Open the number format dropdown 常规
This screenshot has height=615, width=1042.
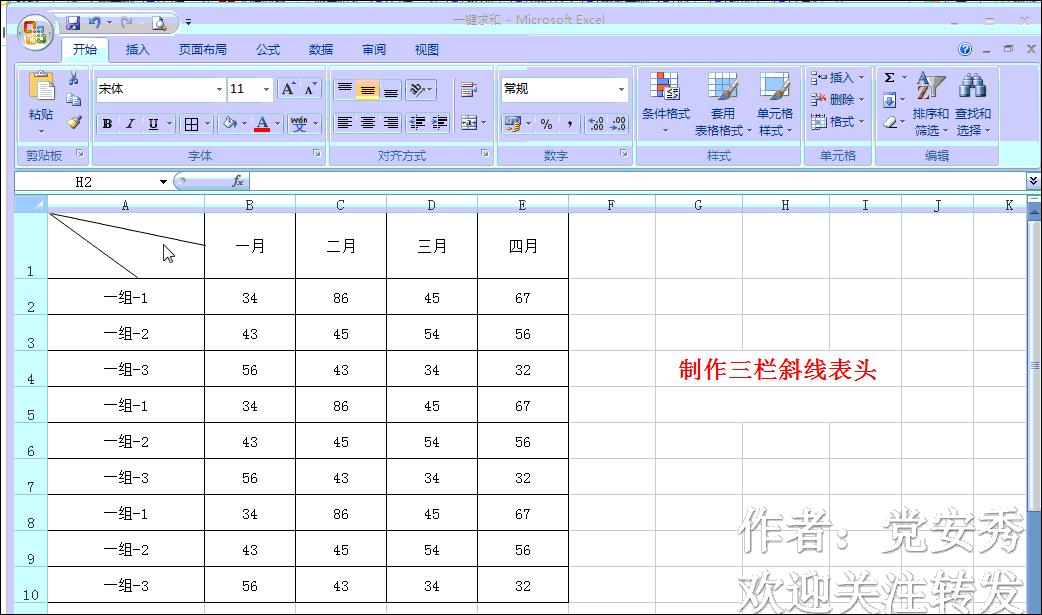(x=621, y=89)
